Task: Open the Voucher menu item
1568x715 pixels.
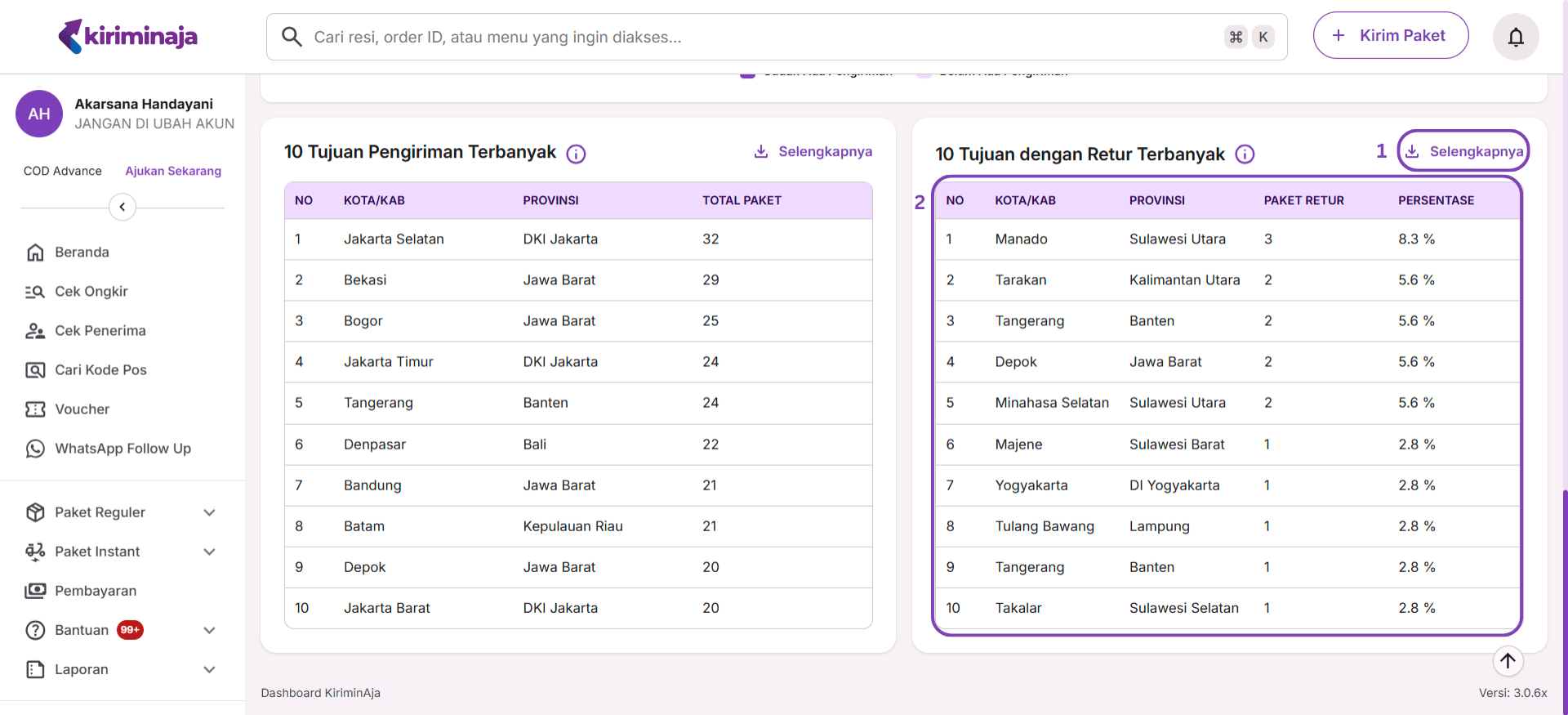Action: tap(82, 409)
